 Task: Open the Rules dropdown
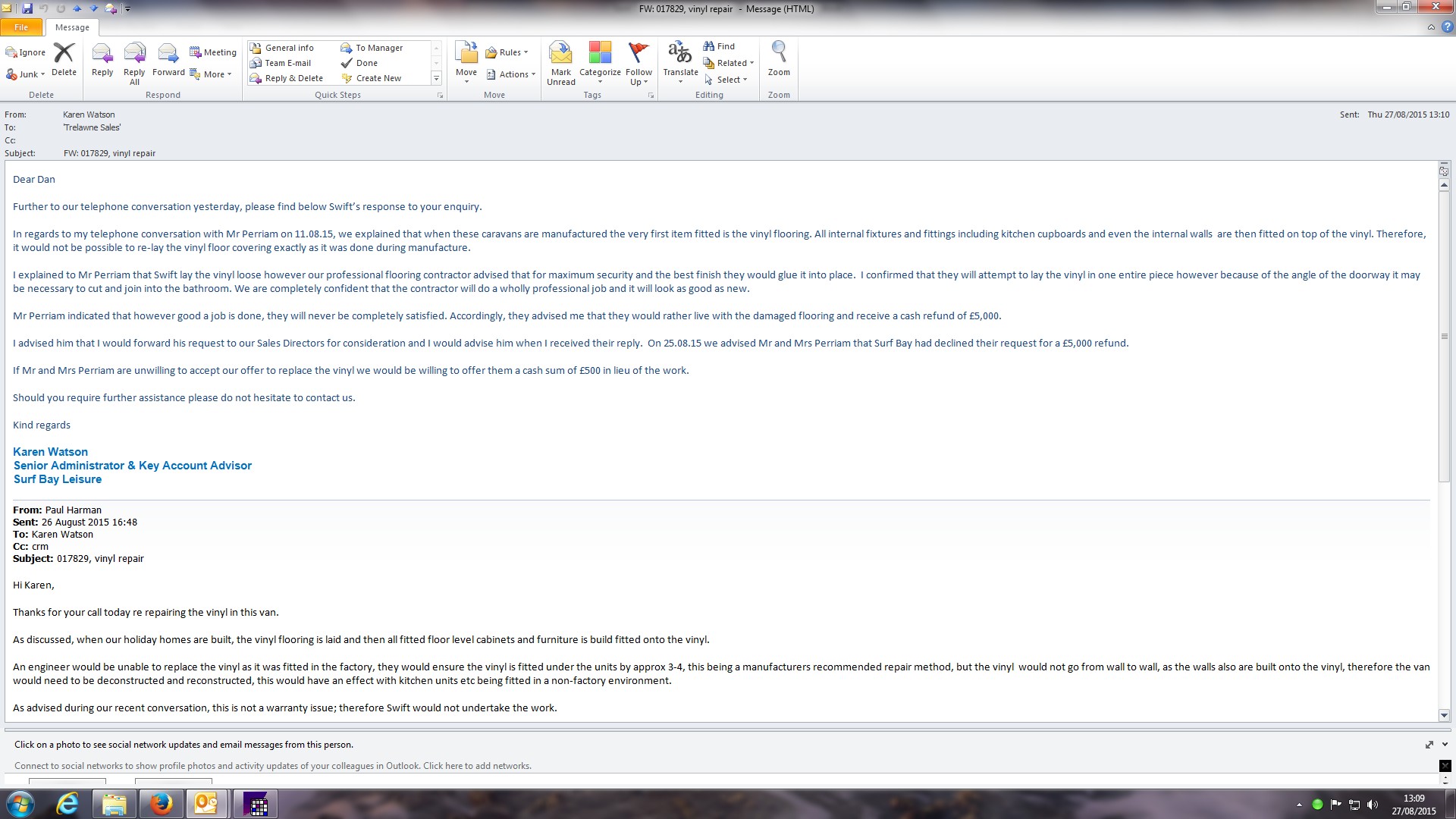[507, 52]
